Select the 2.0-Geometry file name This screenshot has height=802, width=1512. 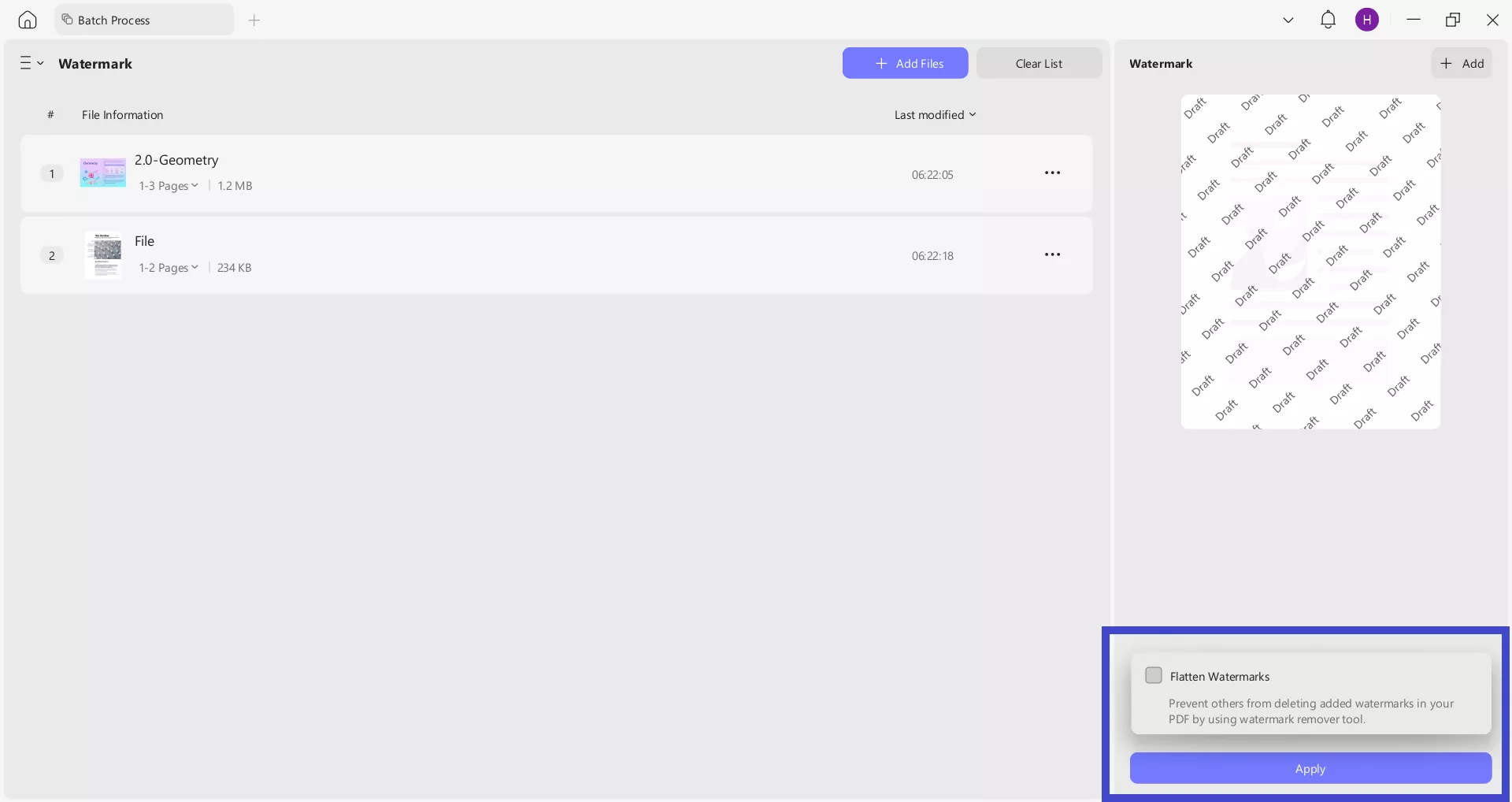(176, 160)
